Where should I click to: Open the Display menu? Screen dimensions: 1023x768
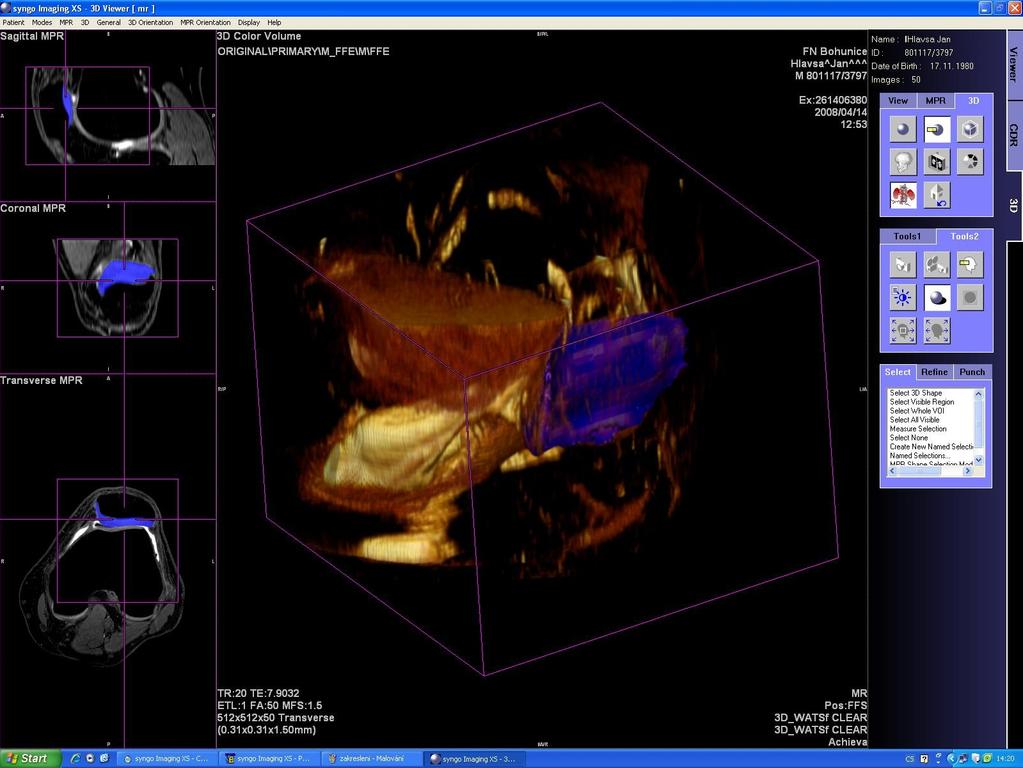point(249,22)
